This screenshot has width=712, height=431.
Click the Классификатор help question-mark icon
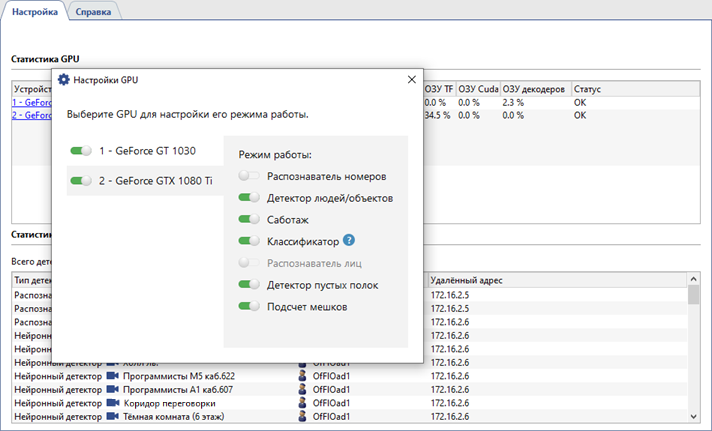[349, 241]
